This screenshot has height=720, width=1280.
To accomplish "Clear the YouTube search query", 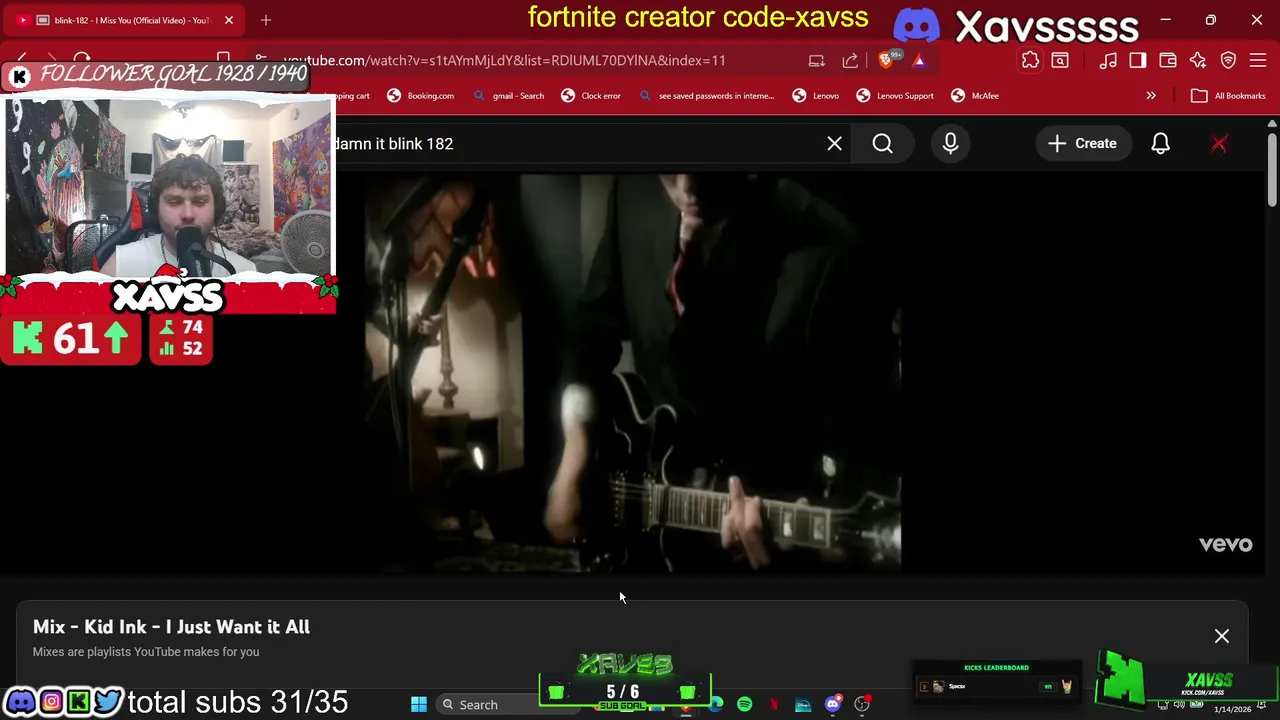I will tap(834, 144).
